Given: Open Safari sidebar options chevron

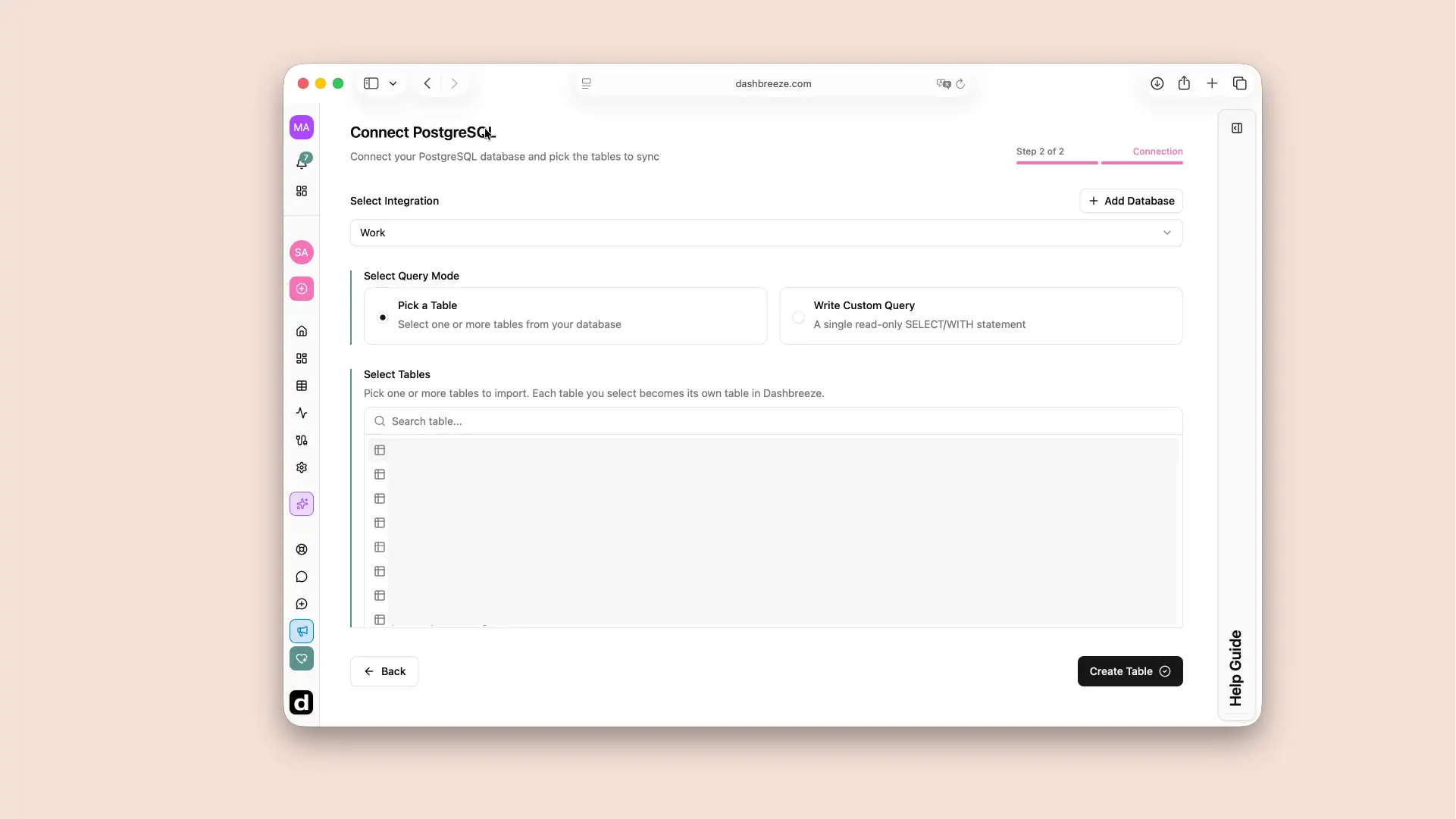Looking at the screenshot, I should [393, 84].
